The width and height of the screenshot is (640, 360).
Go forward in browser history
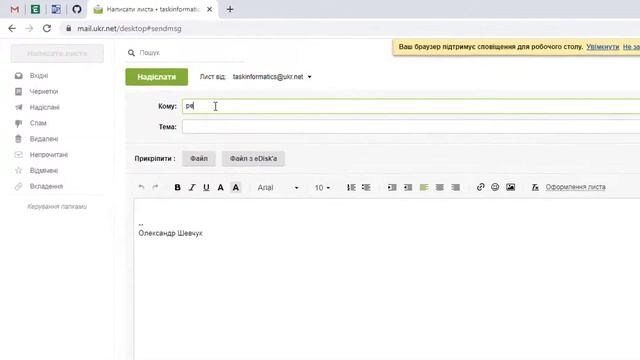(x=29, y=28)
